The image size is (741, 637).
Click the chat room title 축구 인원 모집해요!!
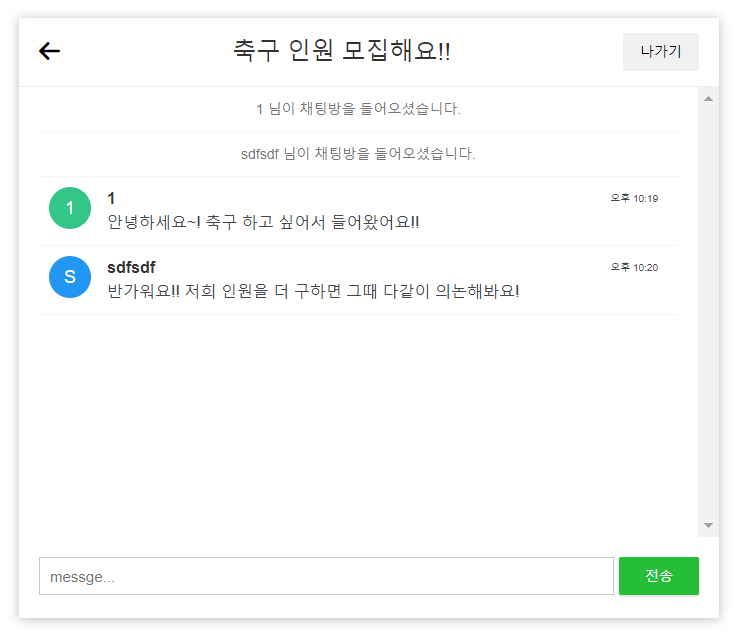click(x=342, y=51)
